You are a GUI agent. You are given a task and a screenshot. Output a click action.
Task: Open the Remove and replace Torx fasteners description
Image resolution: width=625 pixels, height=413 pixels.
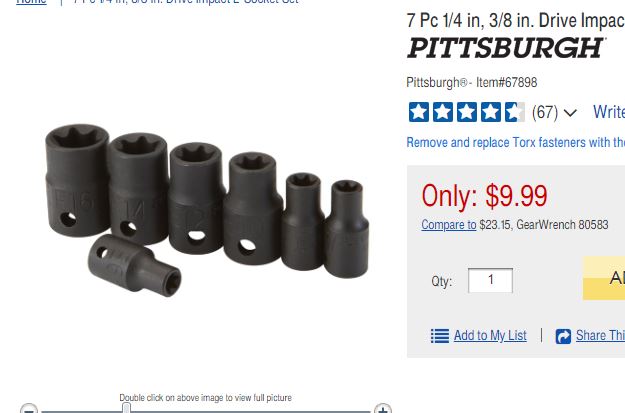click(x=516, y=142)
